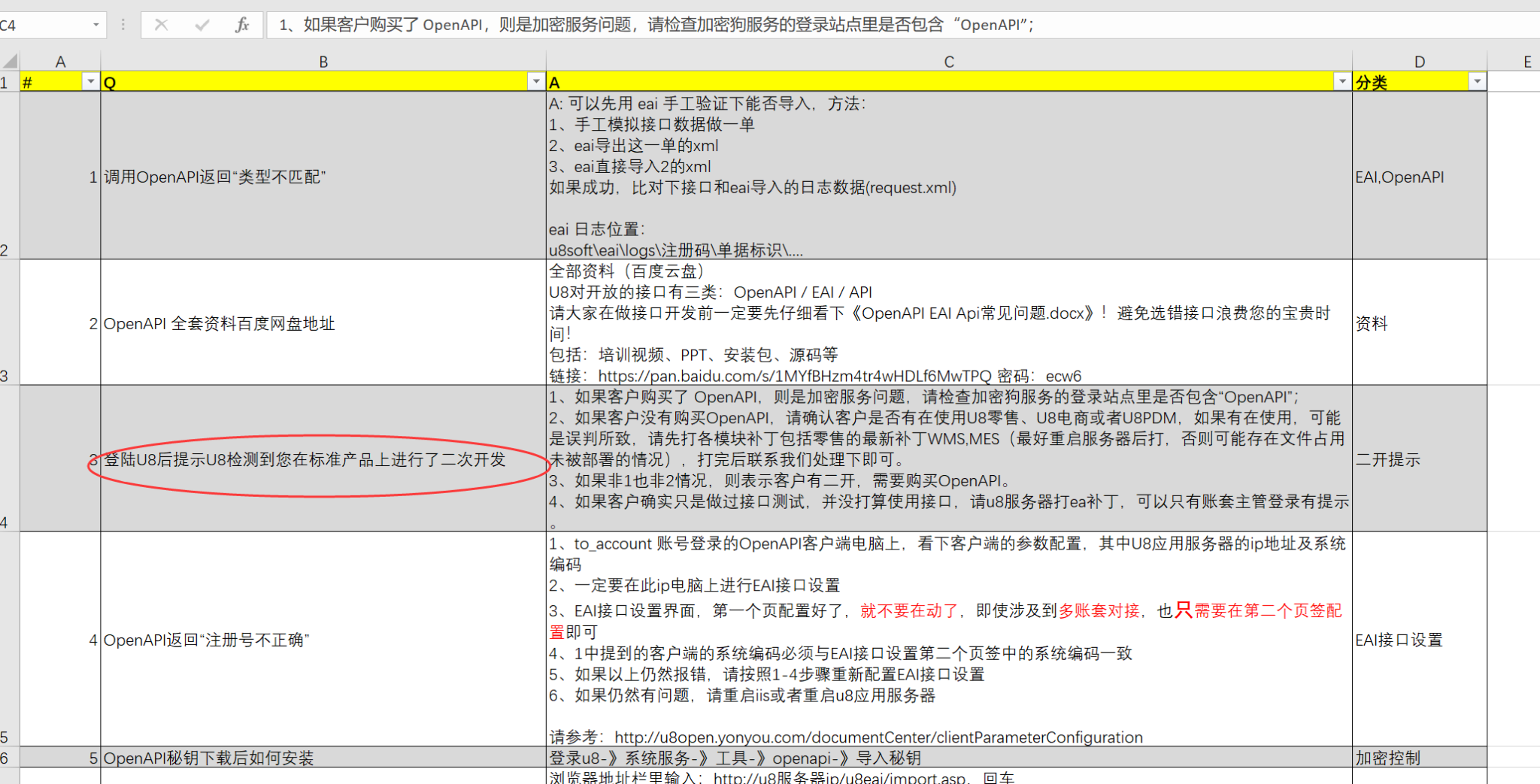Select column E header
Viewport: 1540px width, 784px height.
(x=1514, y=62)
